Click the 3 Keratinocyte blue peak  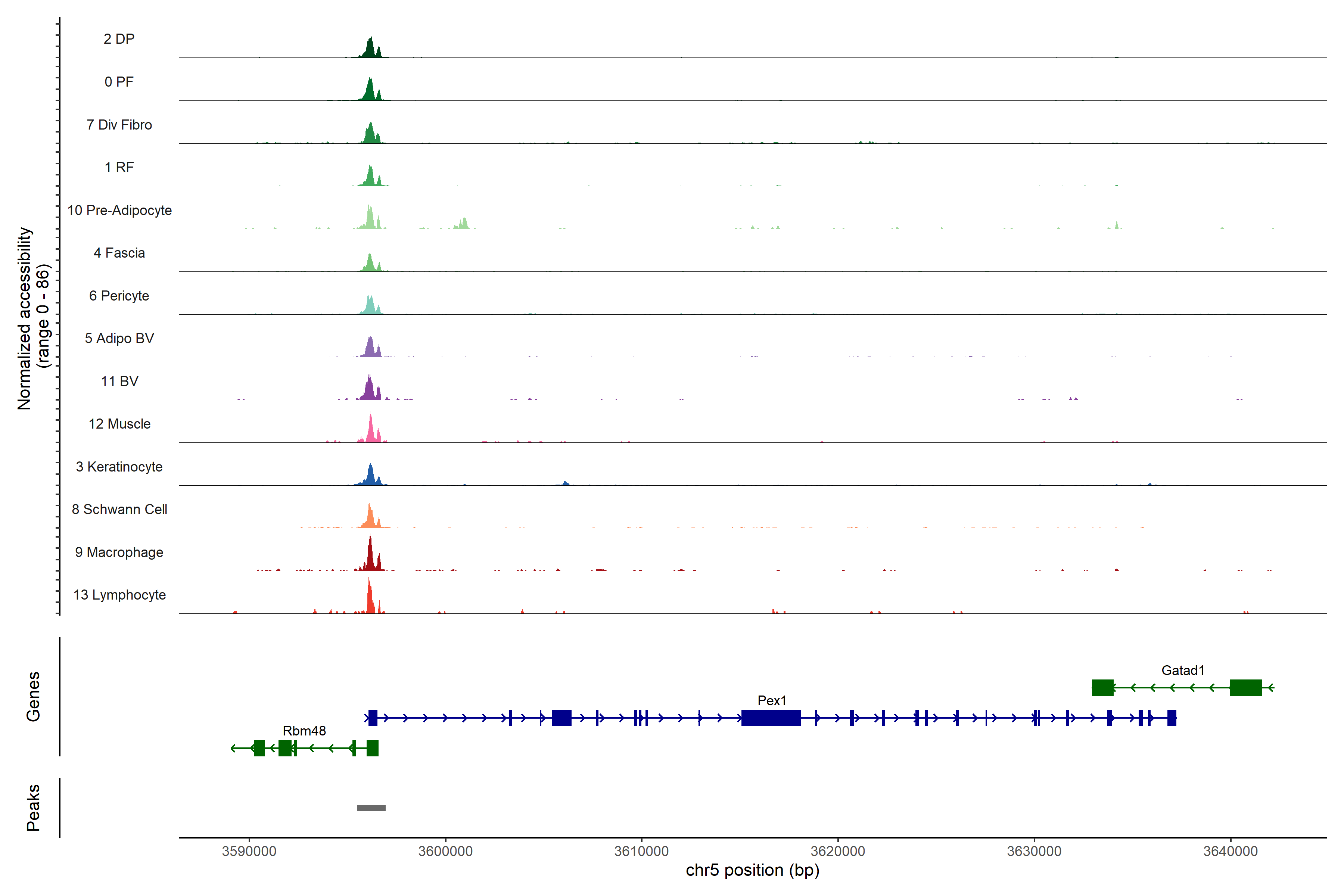coord(371,477)
